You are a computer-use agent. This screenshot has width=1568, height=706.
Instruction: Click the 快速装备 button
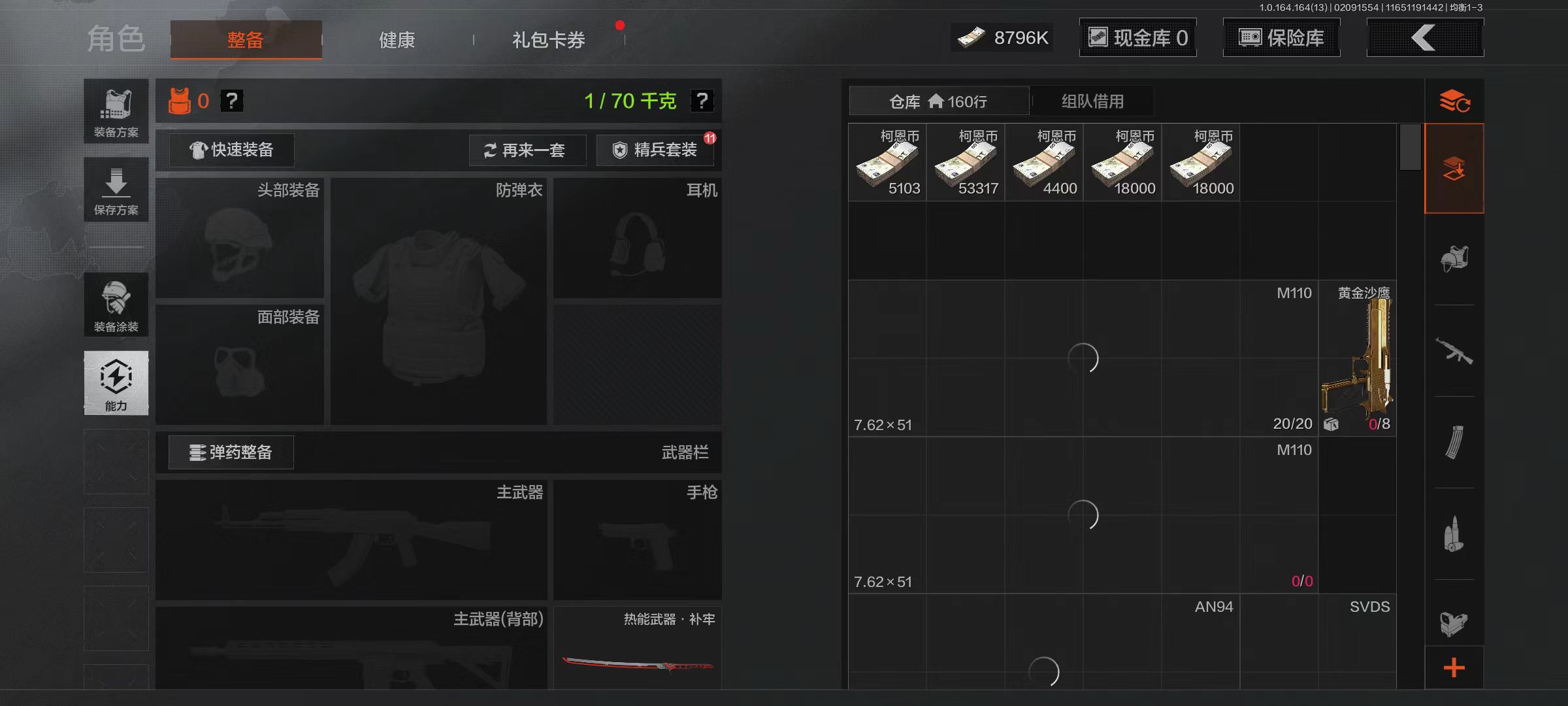coord(232,150)
